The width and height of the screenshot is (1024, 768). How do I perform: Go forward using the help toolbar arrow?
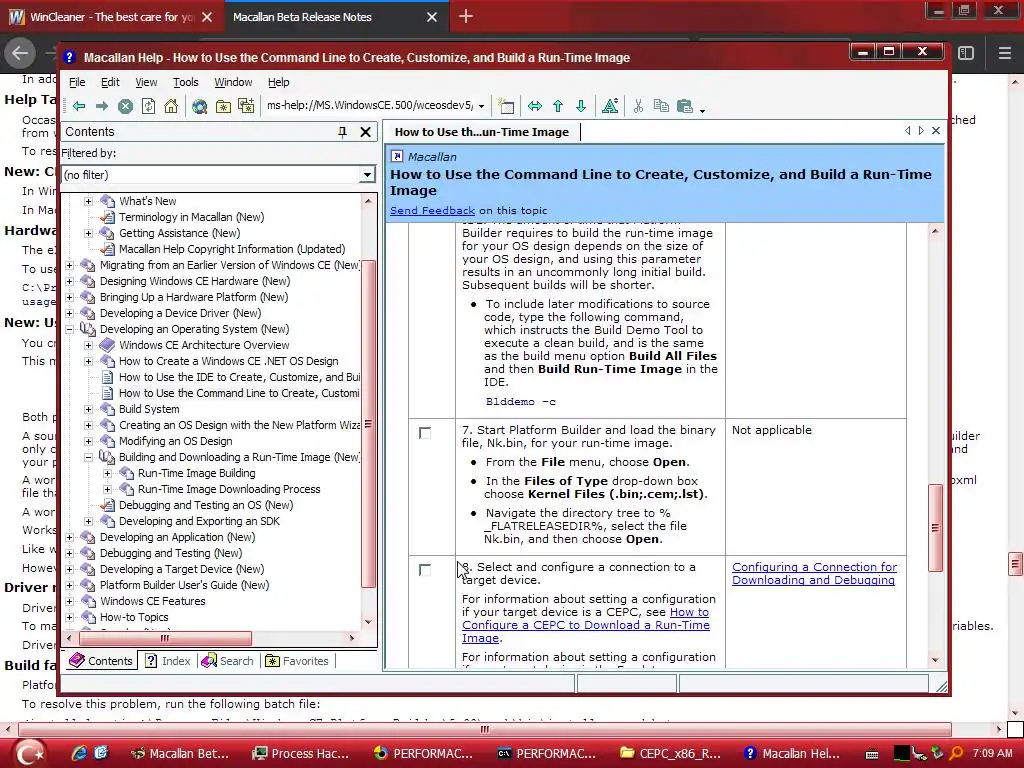click(x=102, y=106)
